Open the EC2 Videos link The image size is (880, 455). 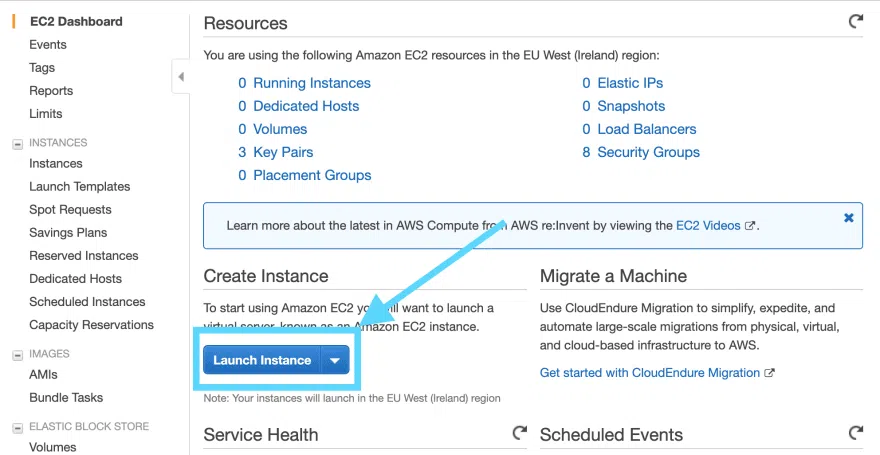pyautogui.click(x=708, y=226)
